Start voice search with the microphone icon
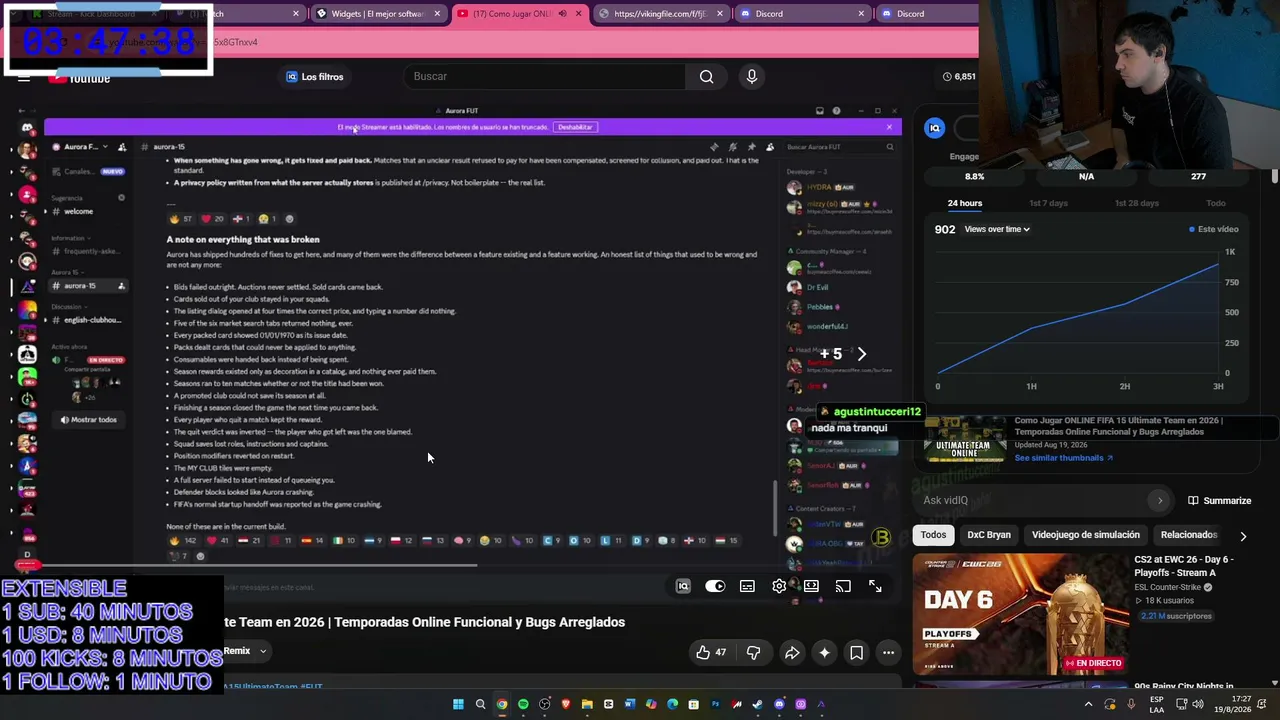The image size is (1280, 720). 752,77
